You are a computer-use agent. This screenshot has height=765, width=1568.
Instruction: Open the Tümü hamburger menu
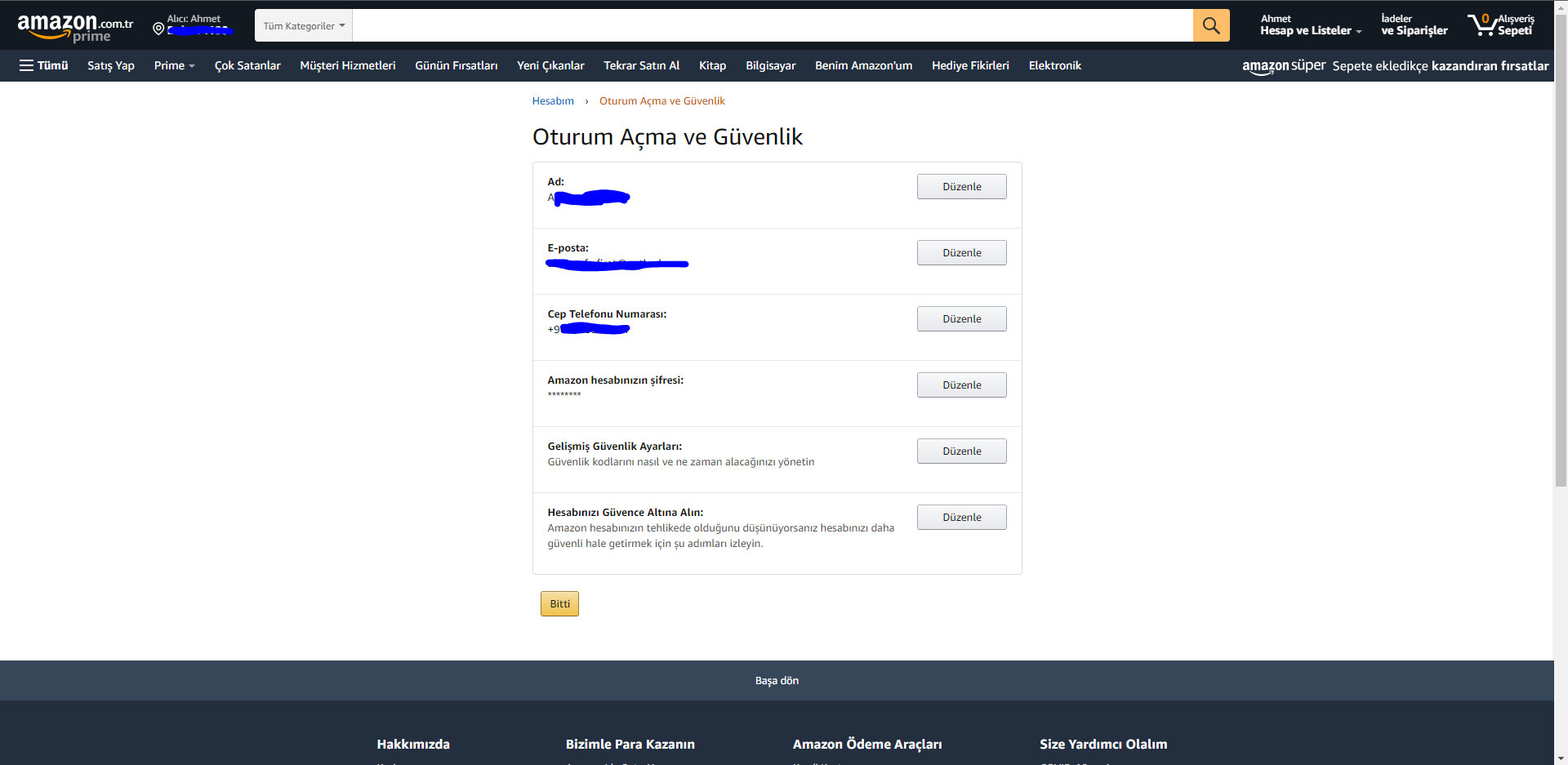click(x=44, y=65)
